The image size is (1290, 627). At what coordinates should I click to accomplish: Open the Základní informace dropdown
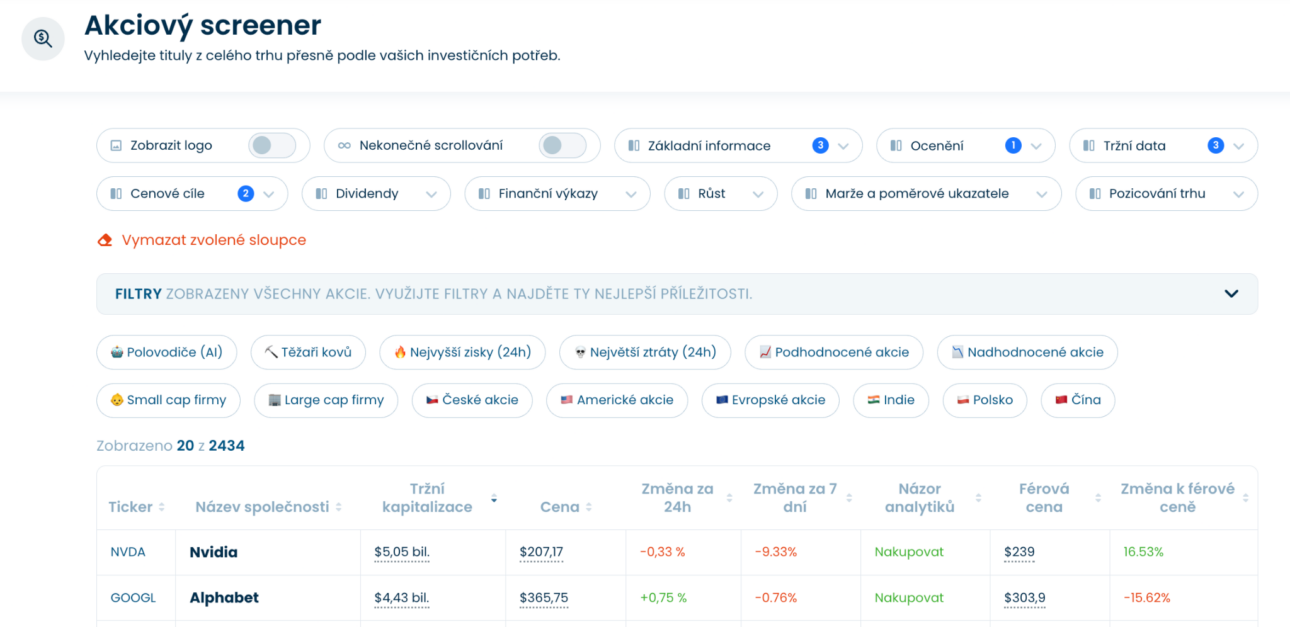(739, 145)
